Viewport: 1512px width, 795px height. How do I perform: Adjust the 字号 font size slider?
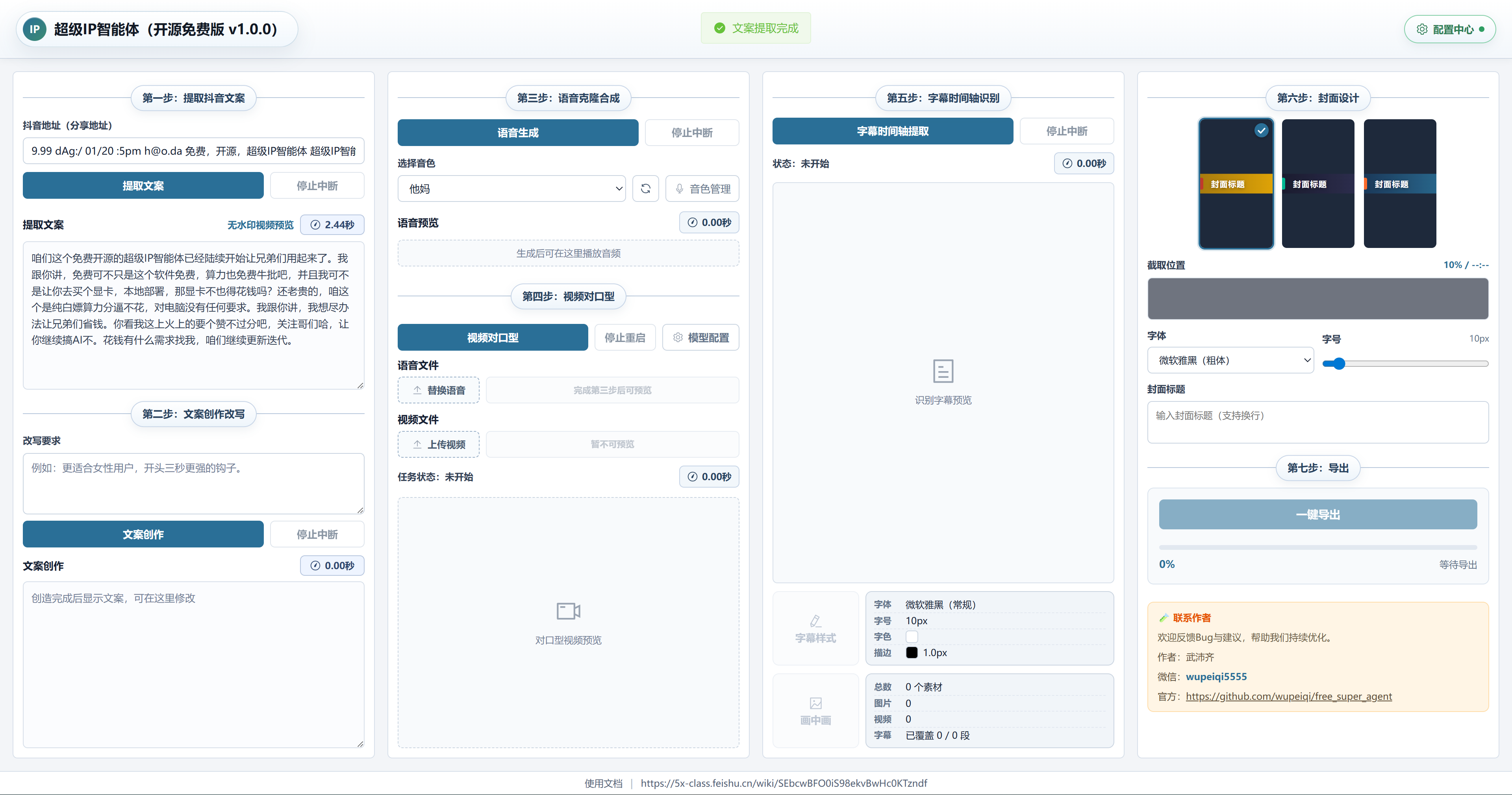(x=1405, y=364)
